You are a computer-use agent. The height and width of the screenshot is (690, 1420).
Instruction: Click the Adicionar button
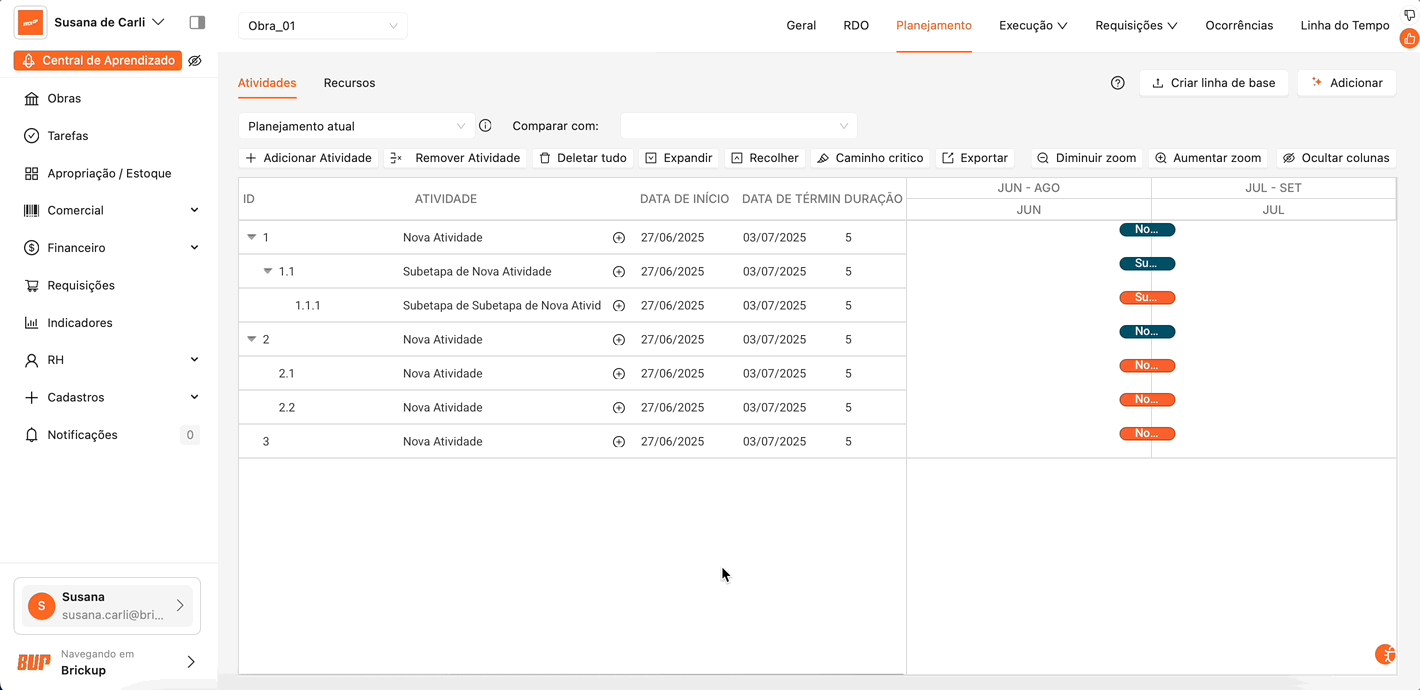pos(1347,83)
